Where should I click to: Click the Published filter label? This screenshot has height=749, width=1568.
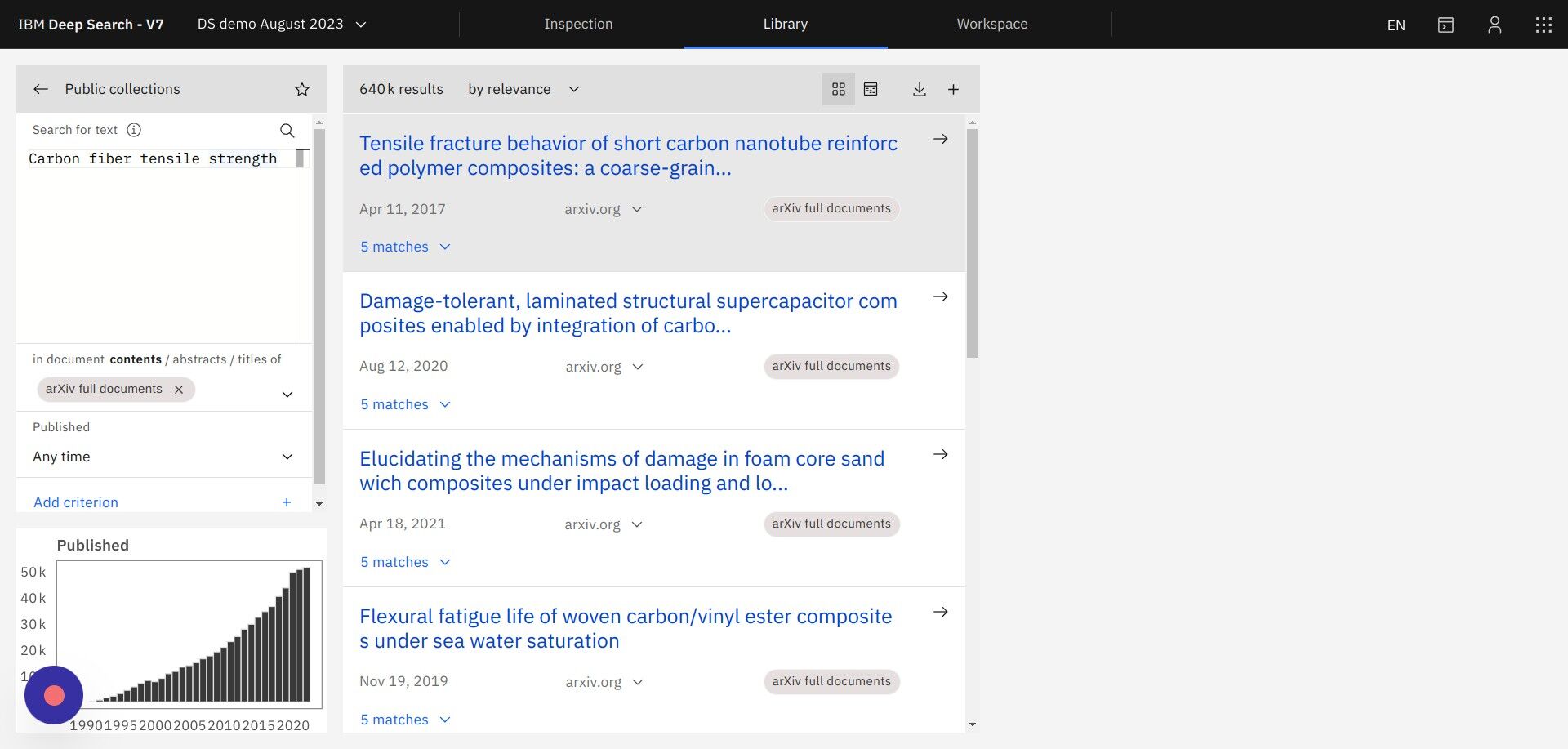pyautogui.click(x=61, y=427)
